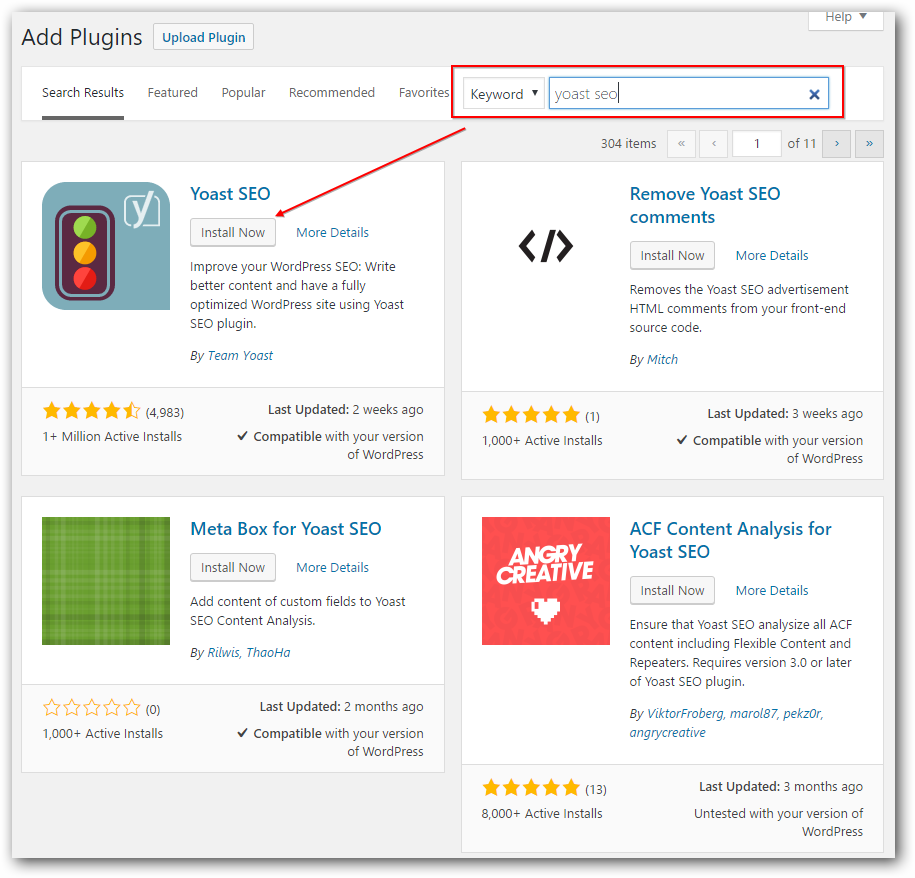The height and width of the screenshot is (878, 915).
Task: Open the Keyword search type dropdown
Action: click(504, 94)
